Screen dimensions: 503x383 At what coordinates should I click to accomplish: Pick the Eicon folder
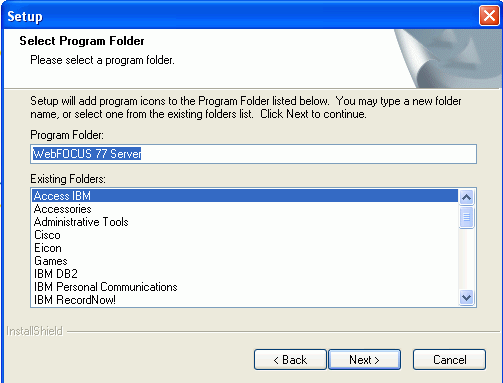(x=245, y=248)
